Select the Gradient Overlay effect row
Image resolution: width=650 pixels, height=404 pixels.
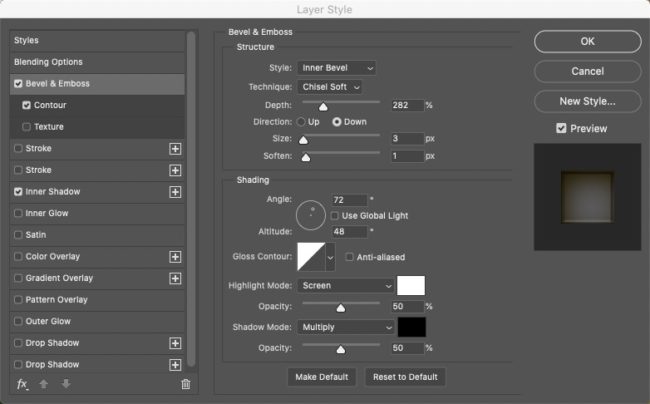pos(97,278)
